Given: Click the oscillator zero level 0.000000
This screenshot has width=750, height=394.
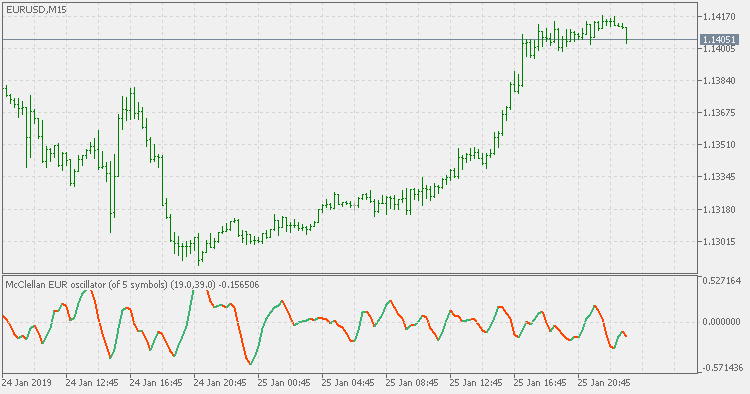Looking at the screenshot, I should (721, 322).
